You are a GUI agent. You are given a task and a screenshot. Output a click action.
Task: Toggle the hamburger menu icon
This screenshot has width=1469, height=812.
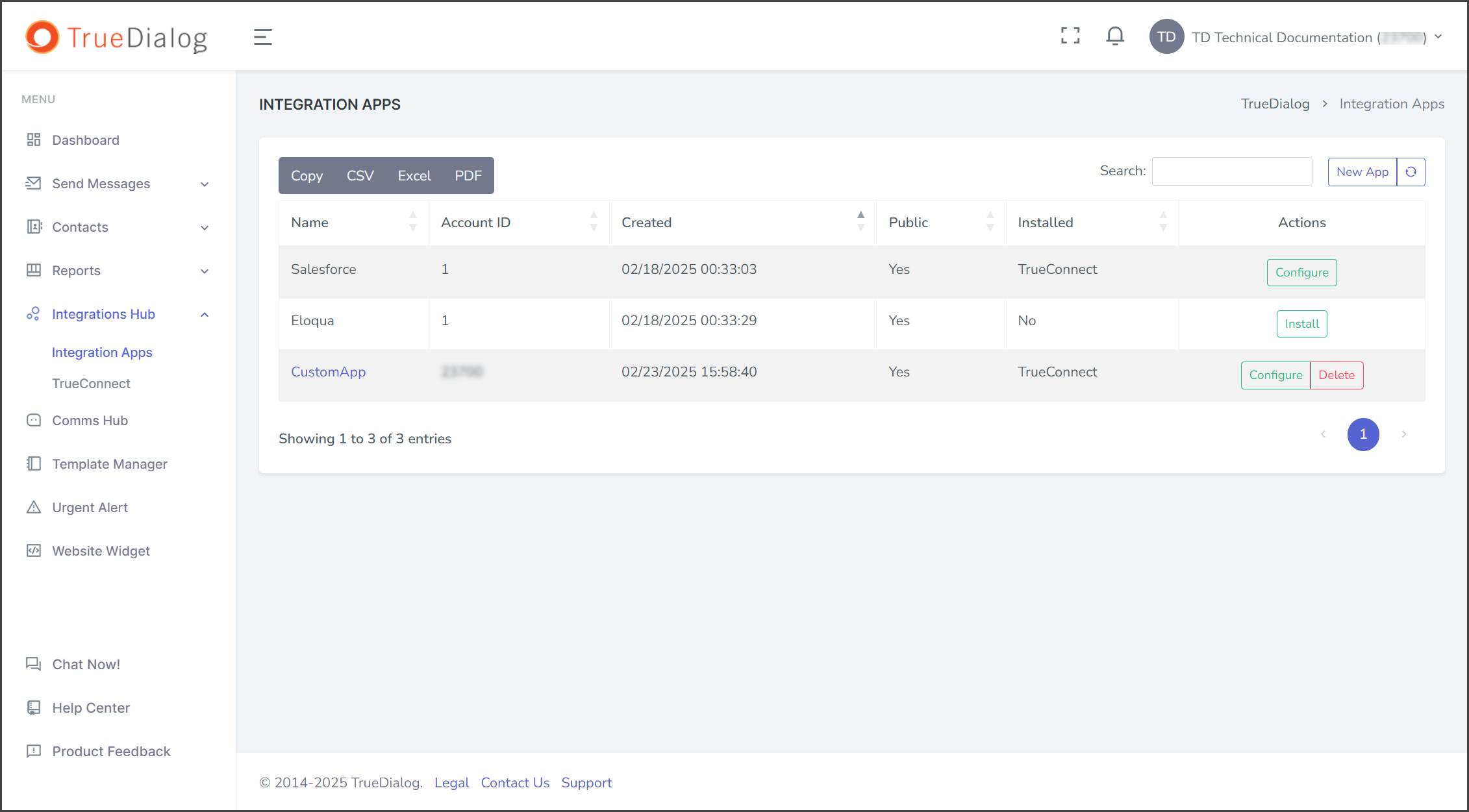[x=263, y=37]
